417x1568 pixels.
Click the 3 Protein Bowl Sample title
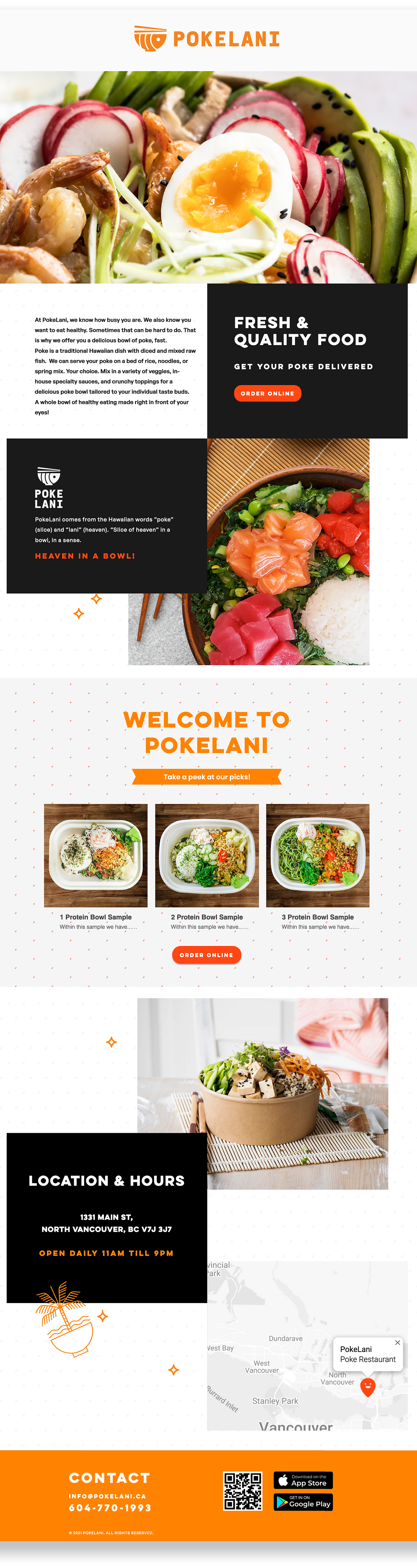317,917
